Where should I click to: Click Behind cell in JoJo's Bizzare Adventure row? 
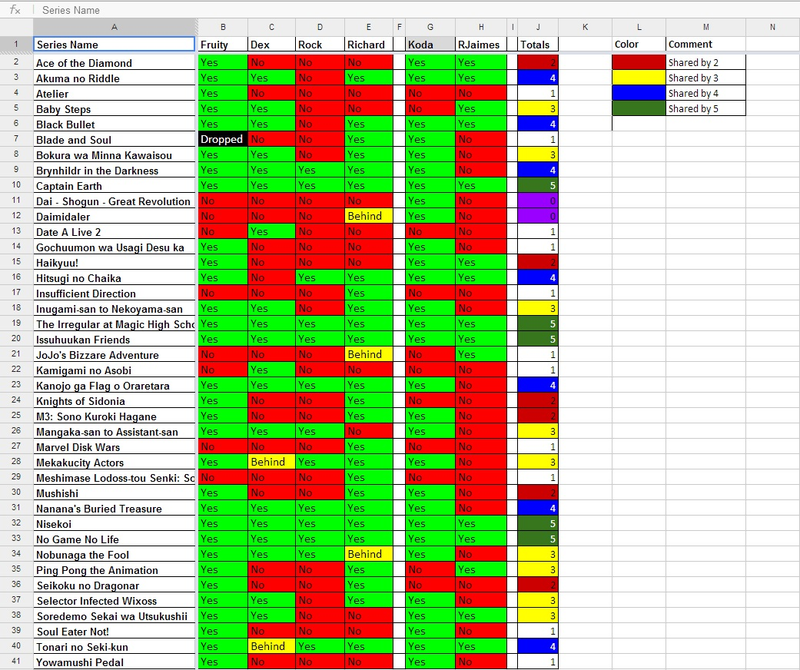point(369,354)
